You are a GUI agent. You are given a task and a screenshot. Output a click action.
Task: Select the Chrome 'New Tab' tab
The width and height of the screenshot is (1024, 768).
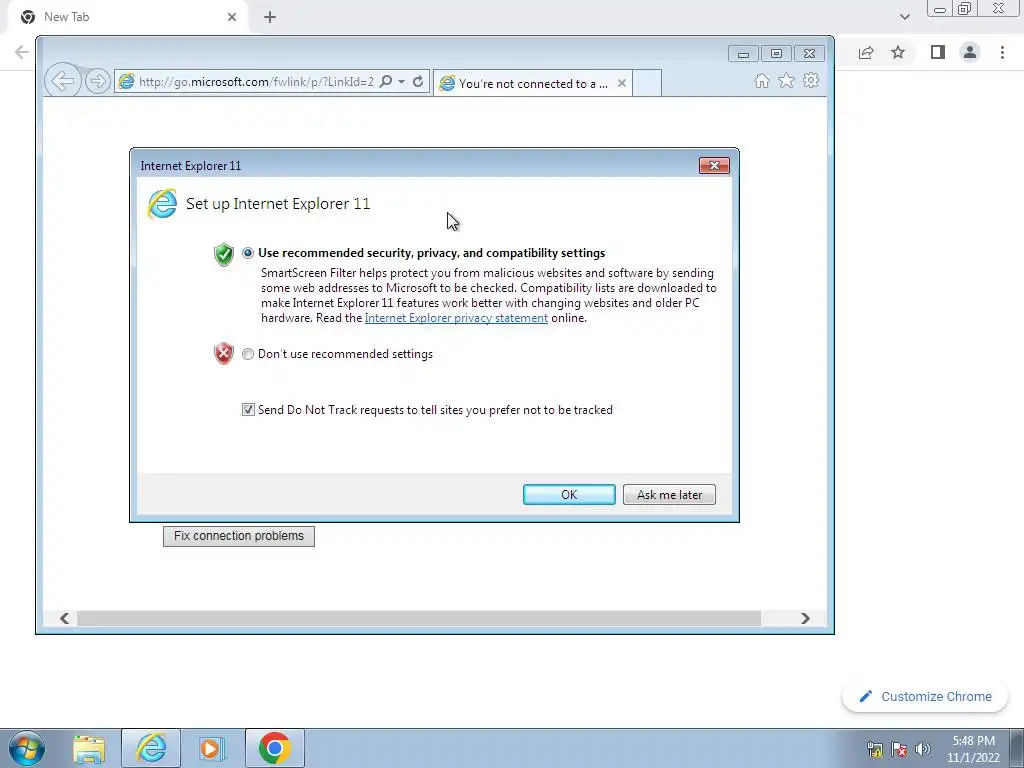[128, 17]
